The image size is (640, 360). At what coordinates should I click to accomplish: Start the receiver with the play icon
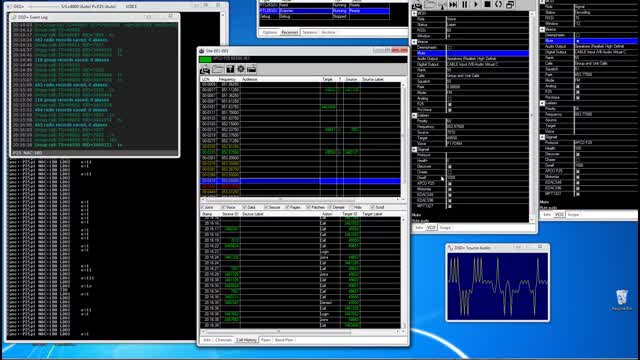tap(476, 4)
